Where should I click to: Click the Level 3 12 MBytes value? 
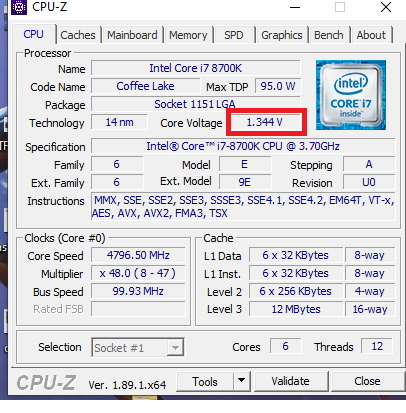[x=296, y=309]
